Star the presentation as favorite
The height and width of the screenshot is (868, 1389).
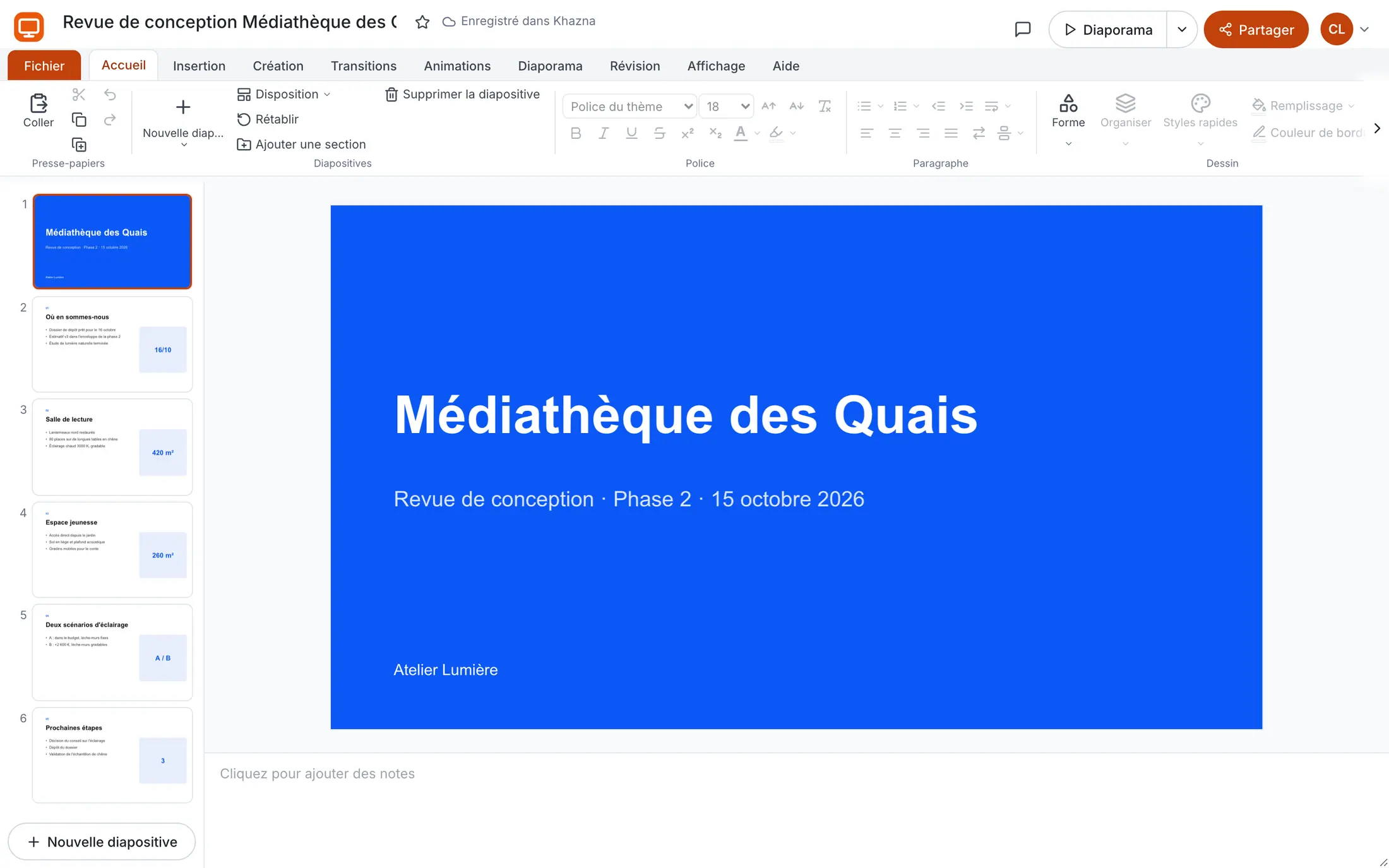422,22
